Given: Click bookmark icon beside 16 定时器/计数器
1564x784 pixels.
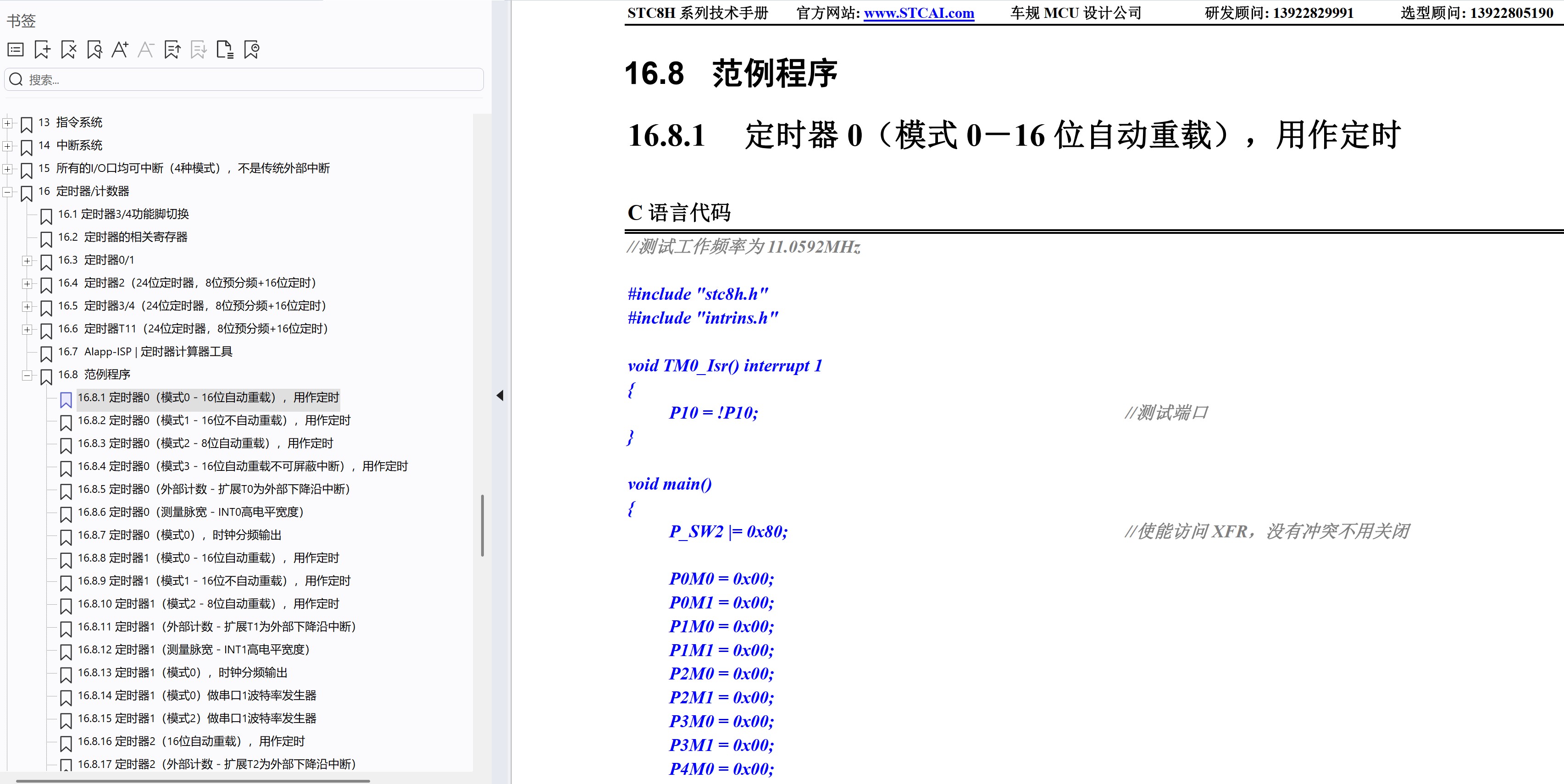Looking at the screenshot, I should tap(27, 193).
